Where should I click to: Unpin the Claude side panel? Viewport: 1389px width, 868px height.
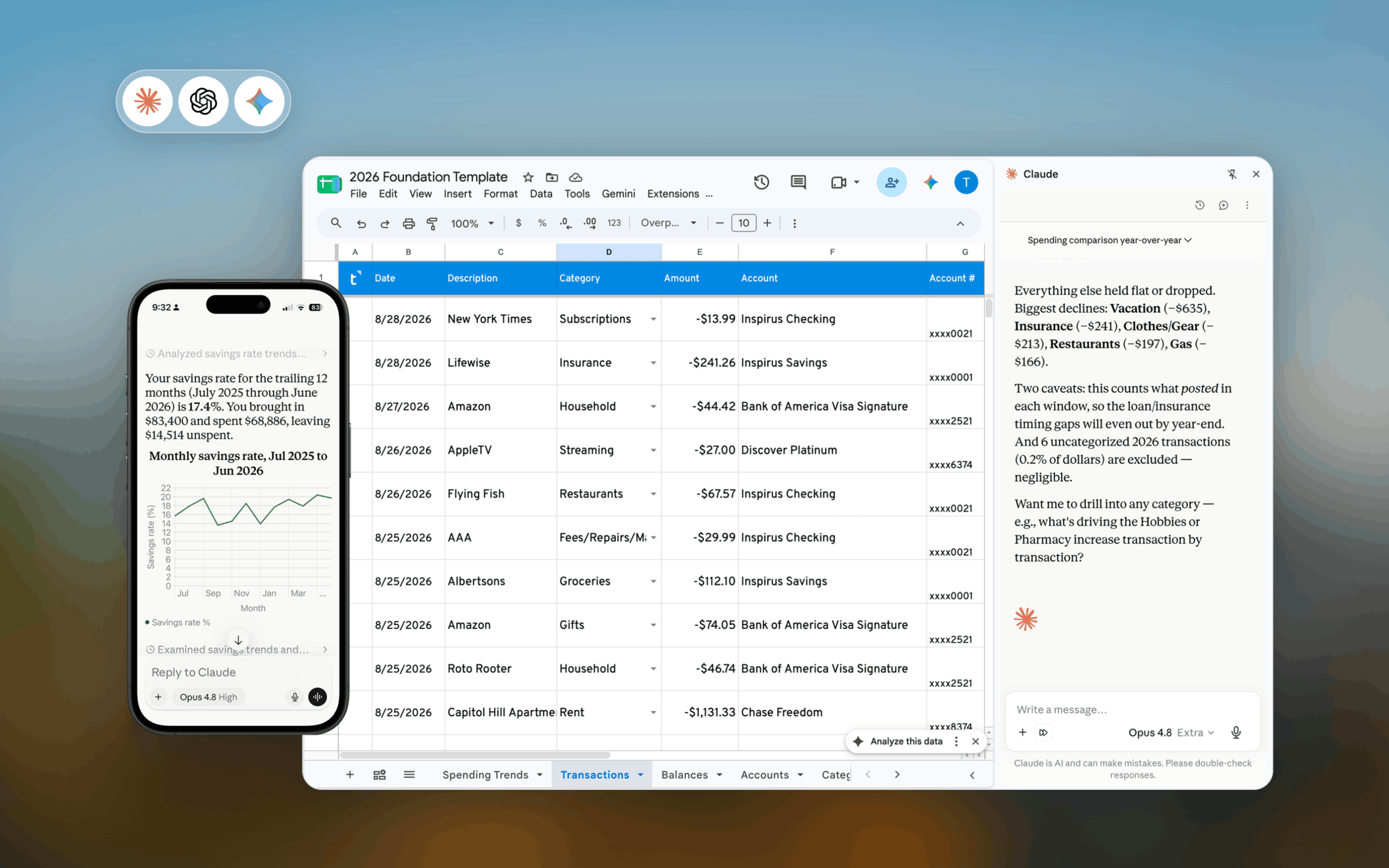tap(1232, 174)
